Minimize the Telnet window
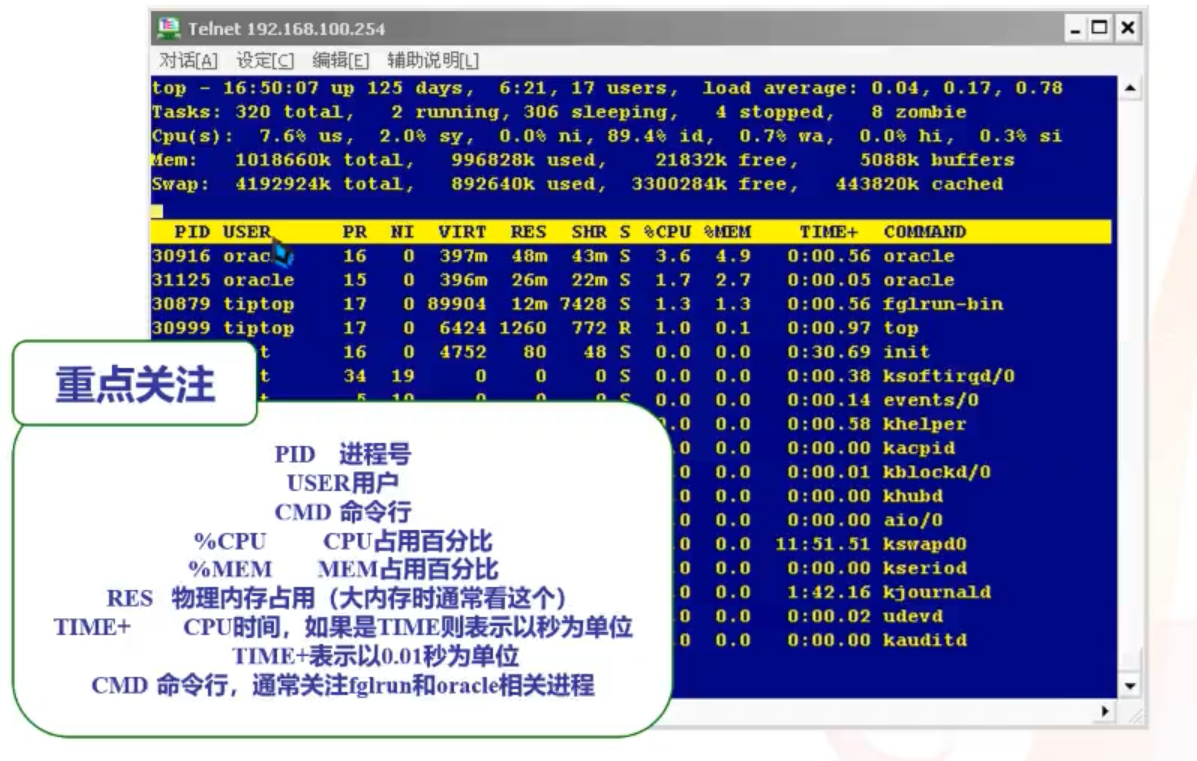The width and height of the screenshot is (1197, 761). (1076, 28)
